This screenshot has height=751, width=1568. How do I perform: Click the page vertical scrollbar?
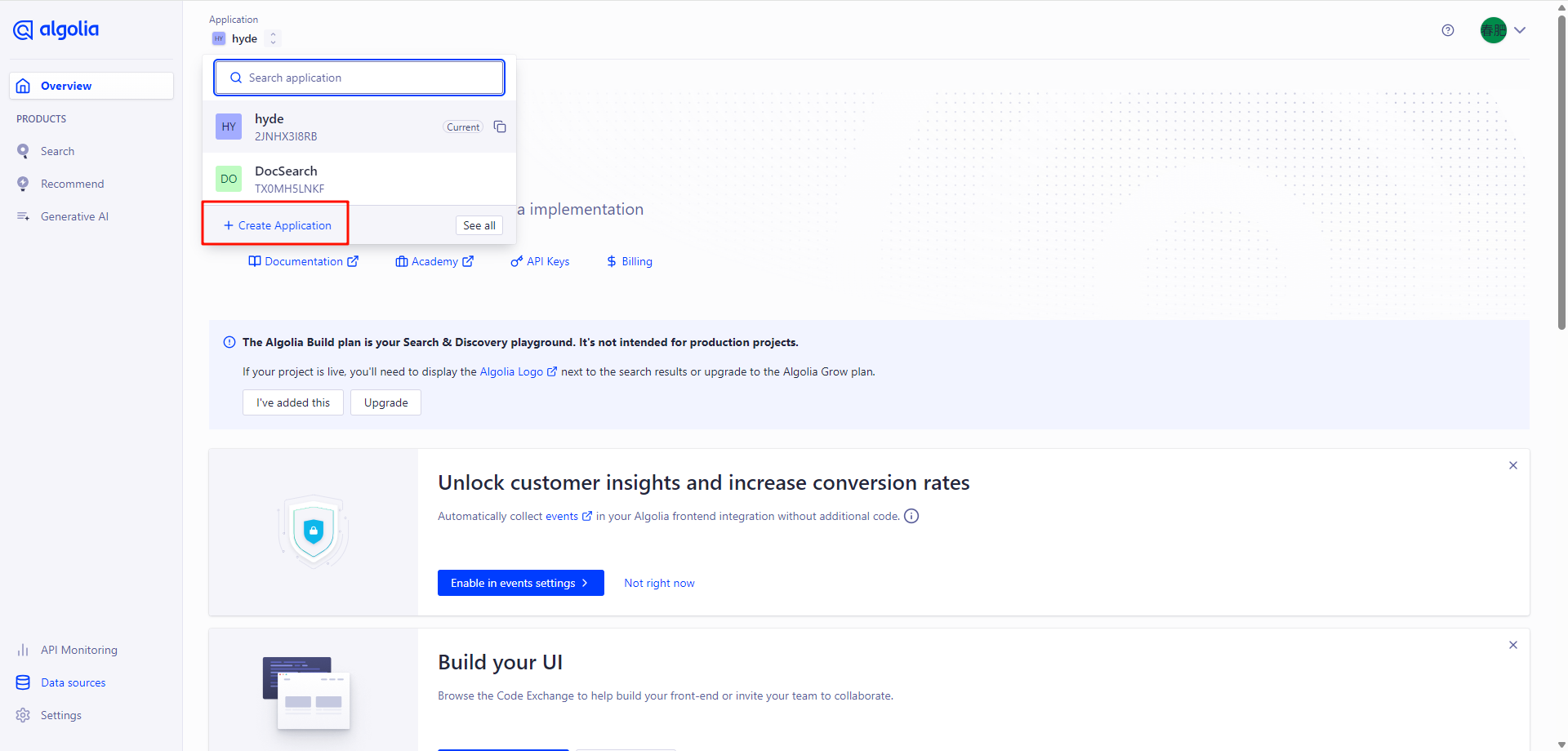tap(1561, 171)
